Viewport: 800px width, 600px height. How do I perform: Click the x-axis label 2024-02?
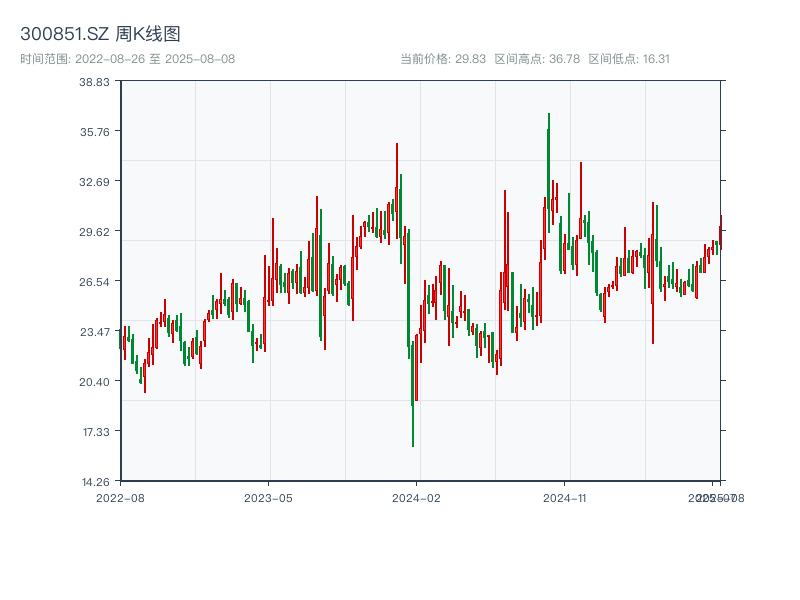click(x=416, y=498)
